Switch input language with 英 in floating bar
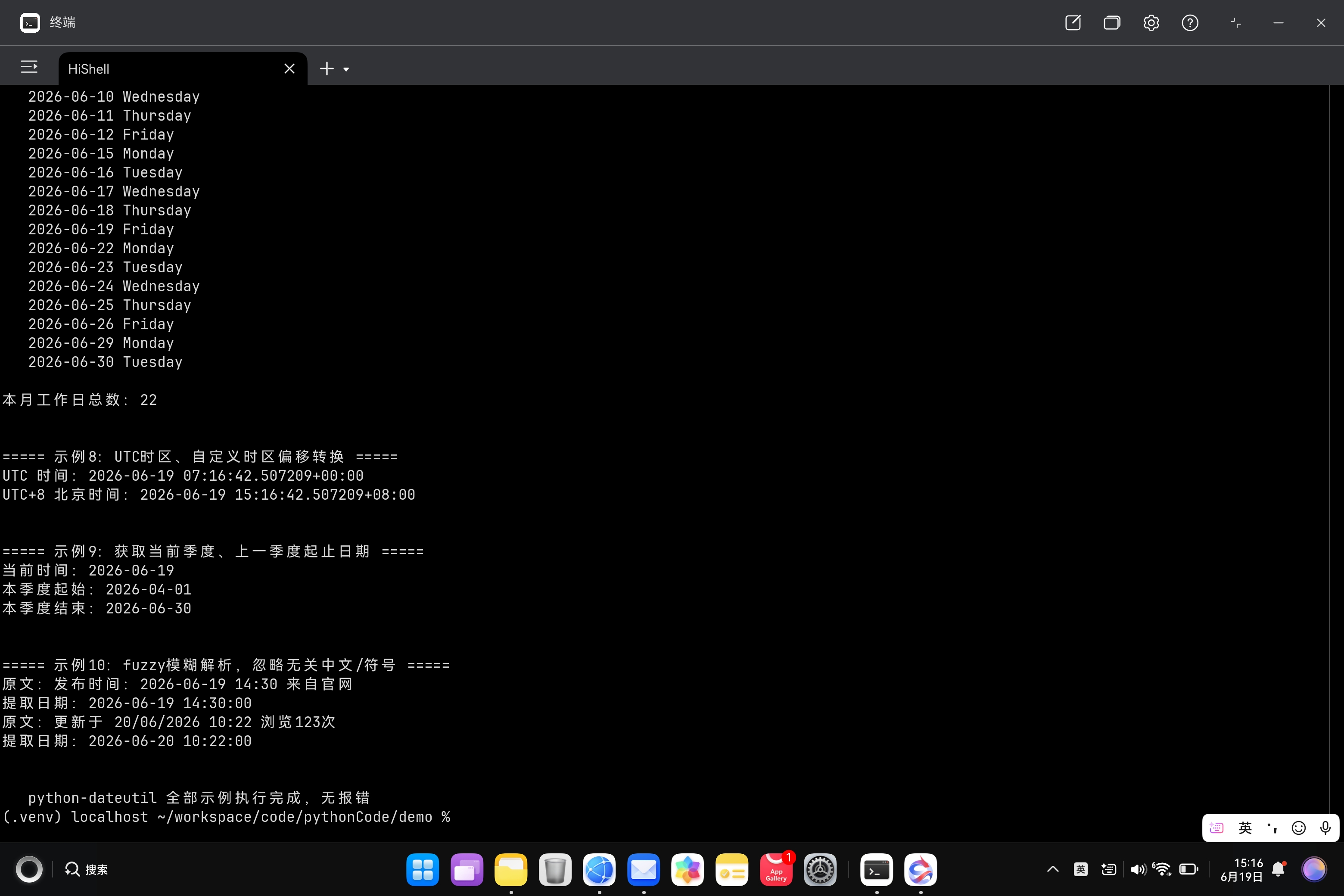 pos(1244,828)
